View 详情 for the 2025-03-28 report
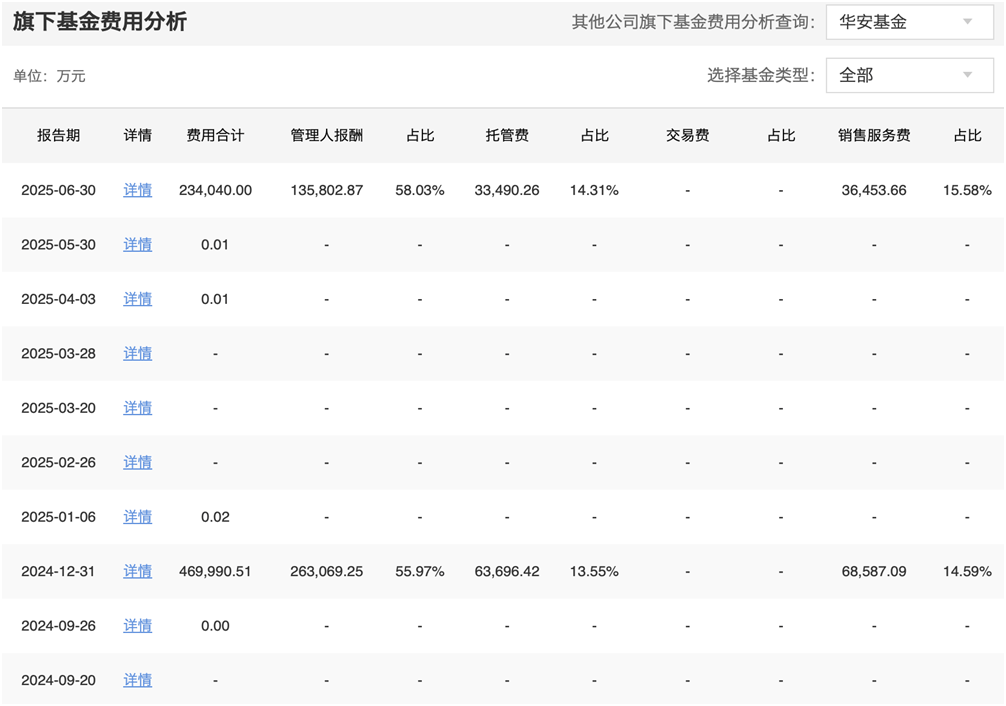This screenshot has width=1006, height=706. click(138, 353)
